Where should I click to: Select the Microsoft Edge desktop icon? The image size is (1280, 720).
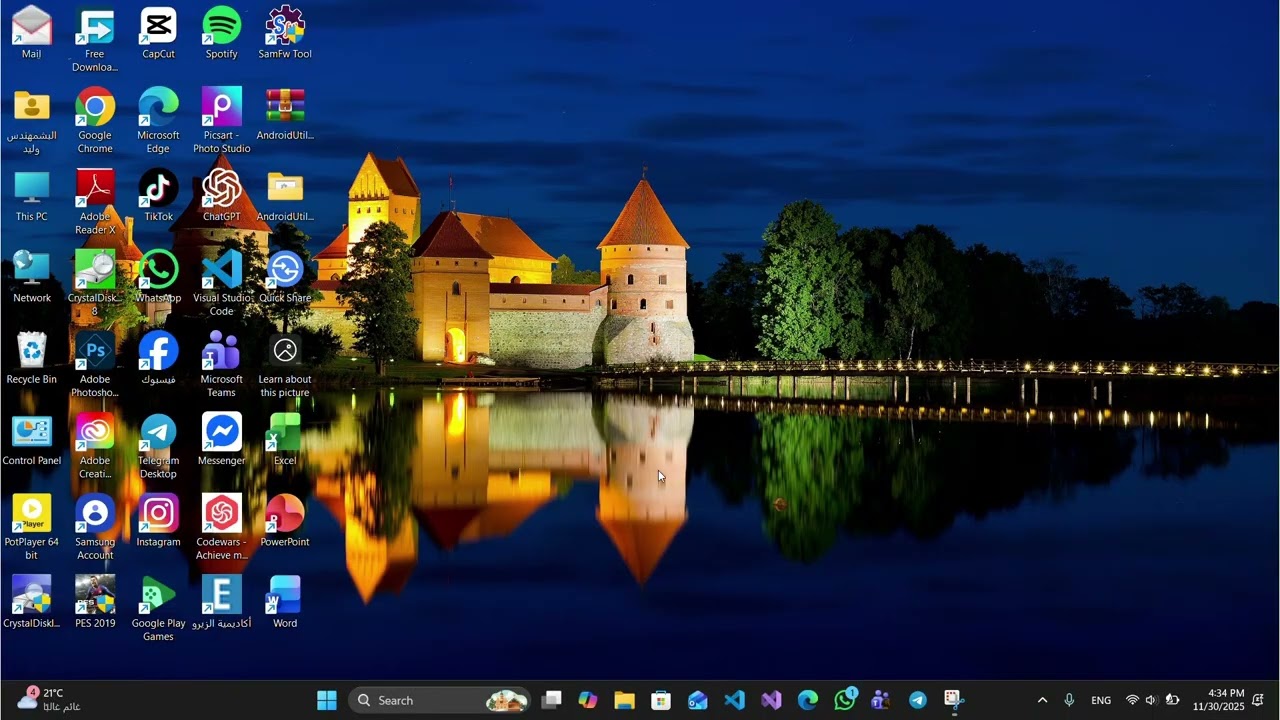158,121
